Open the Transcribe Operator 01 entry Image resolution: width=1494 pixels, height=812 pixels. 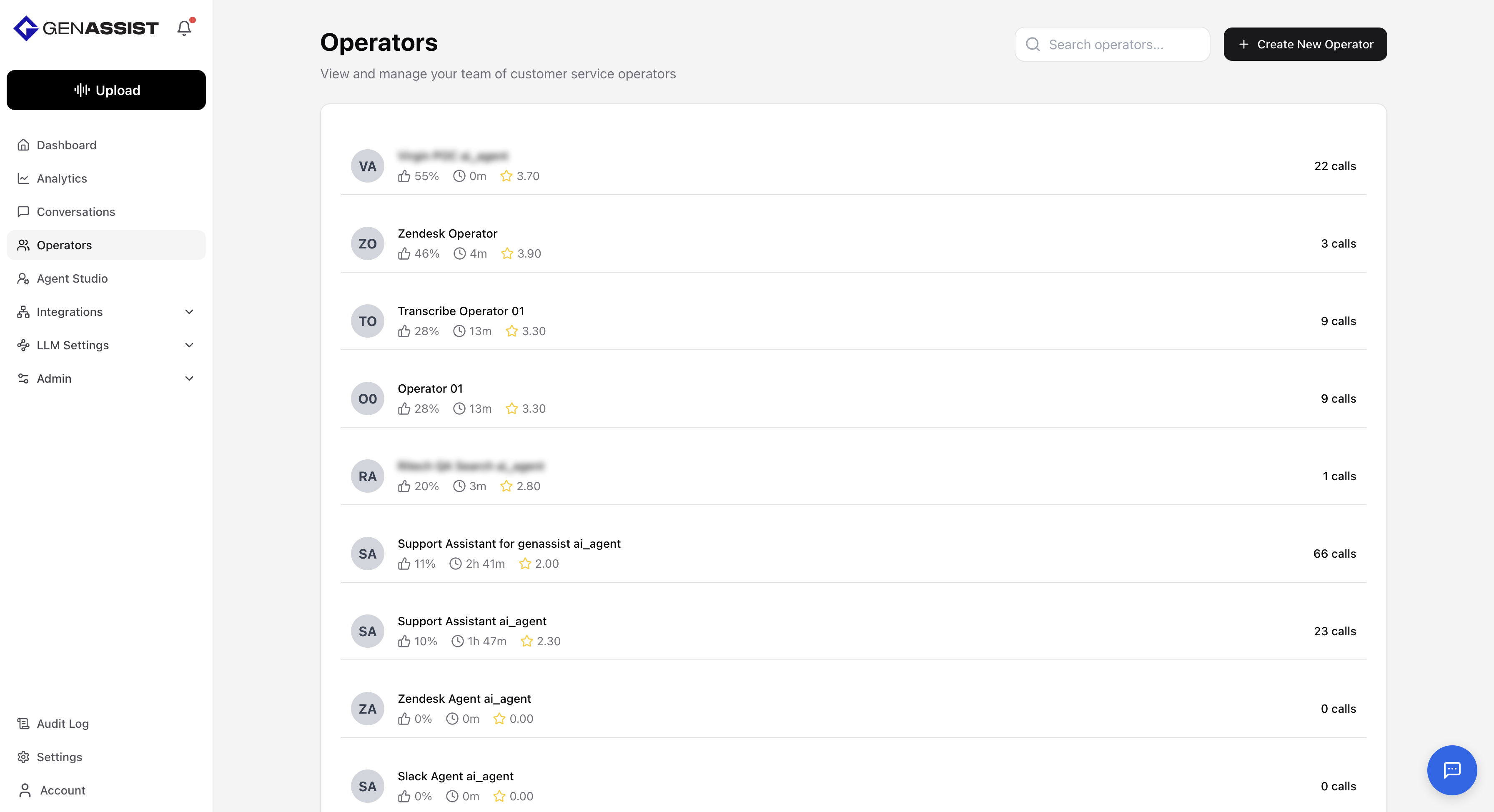click(461, 311)
